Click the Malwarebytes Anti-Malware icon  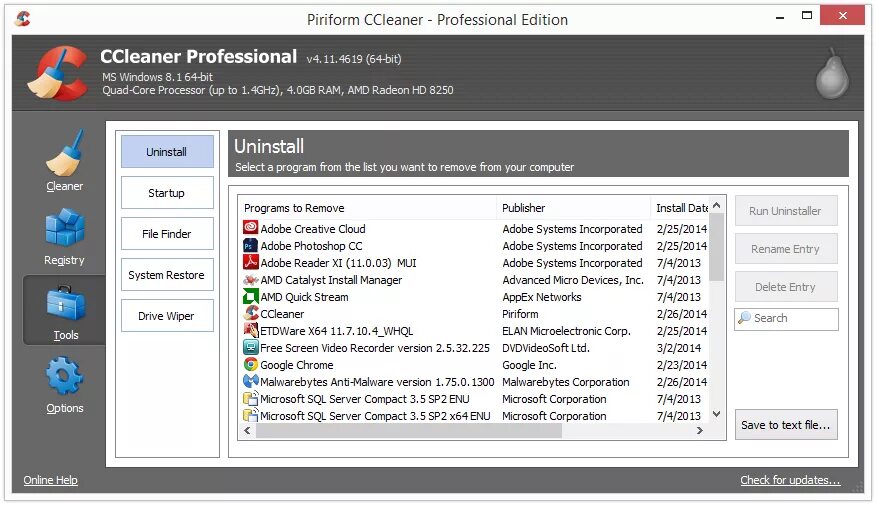[251, 381]
